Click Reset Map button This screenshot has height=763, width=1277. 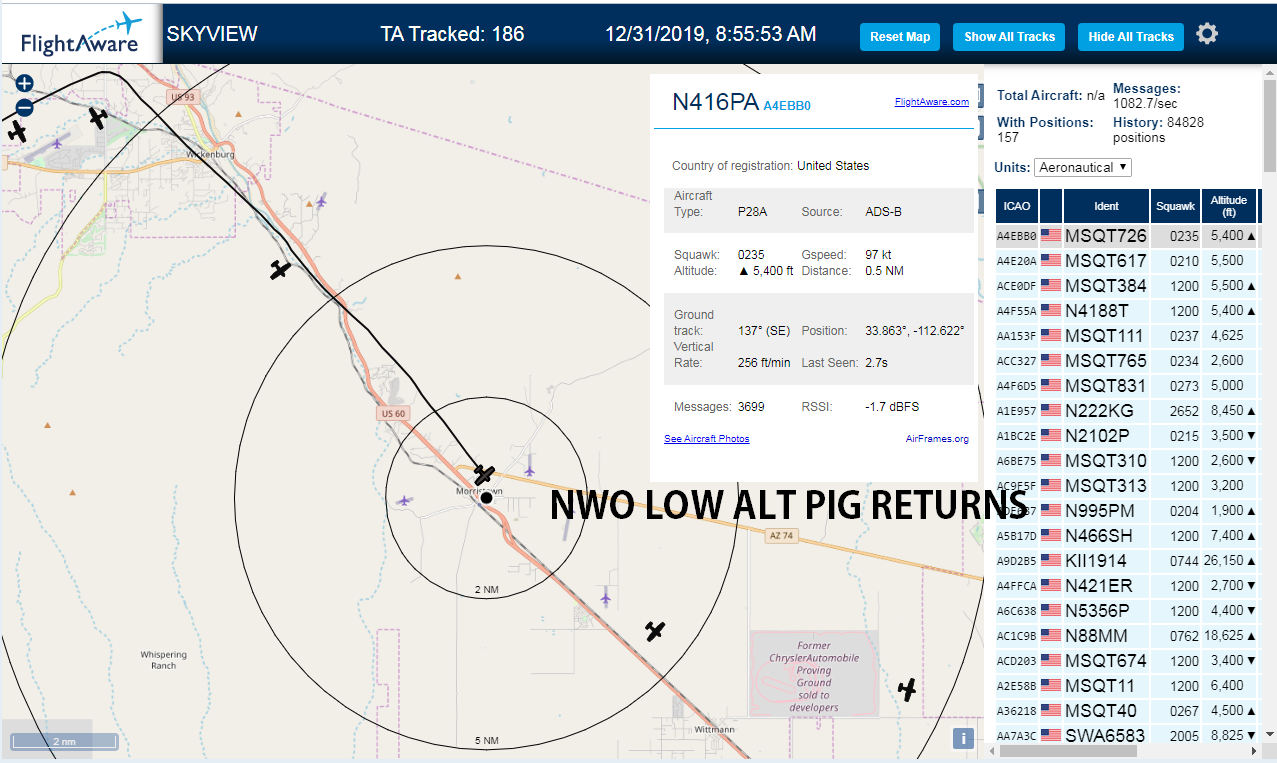click(x=900, y=37)
